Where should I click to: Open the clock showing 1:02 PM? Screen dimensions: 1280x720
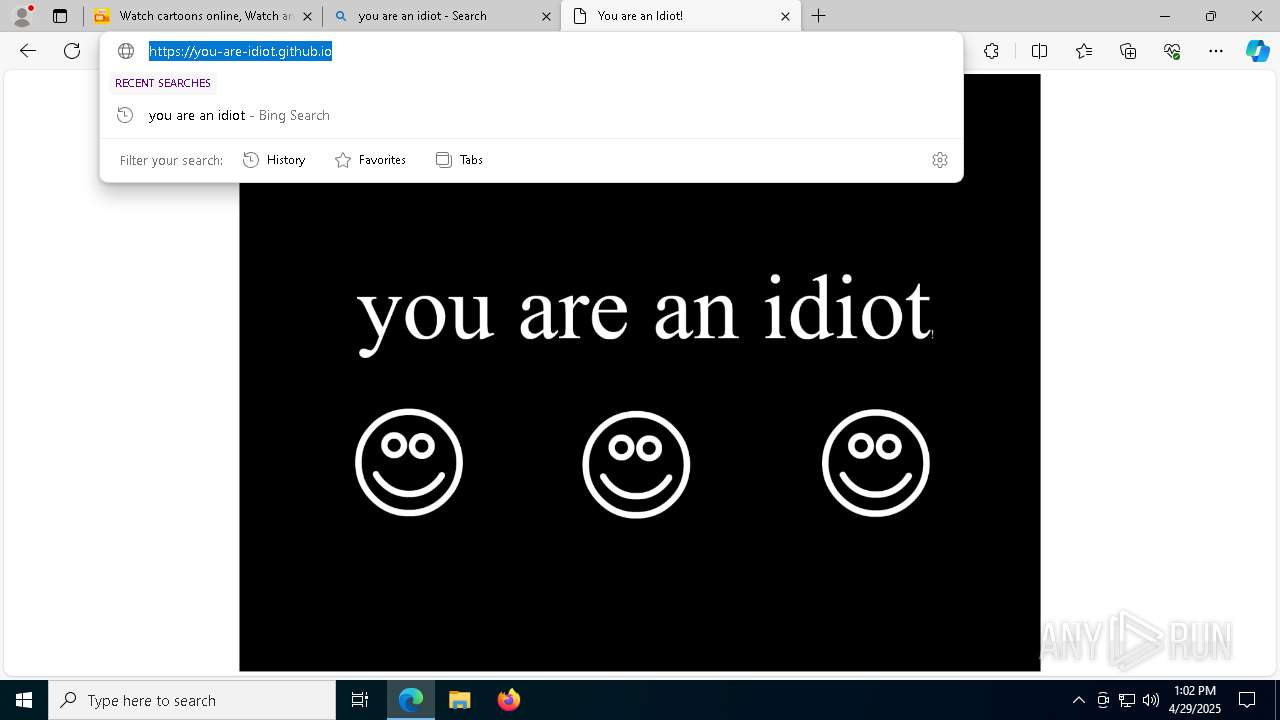point(1195,700)
